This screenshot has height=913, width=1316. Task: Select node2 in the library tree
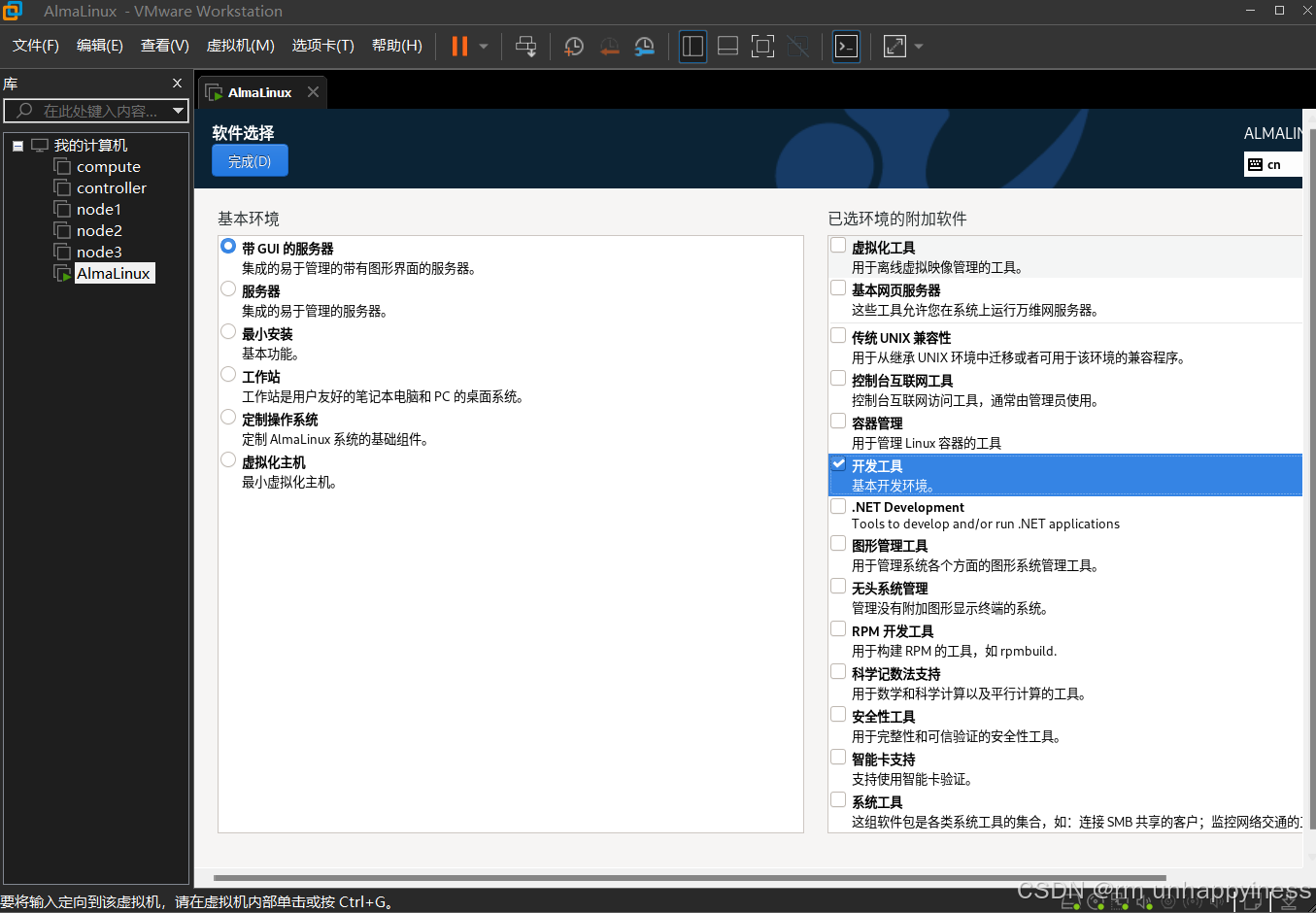pyautogui.click(x=99, y=230)
